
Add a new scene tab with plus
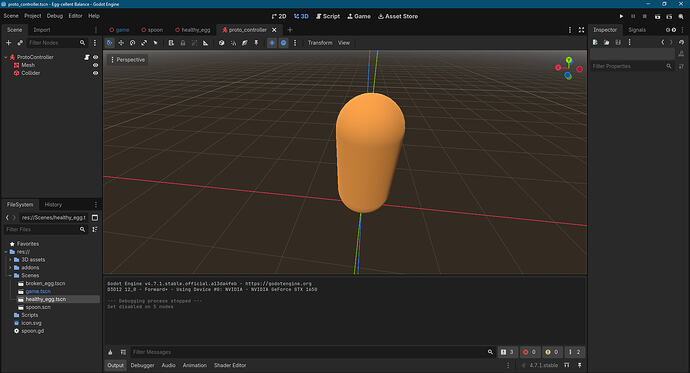(x=290, y=30)
